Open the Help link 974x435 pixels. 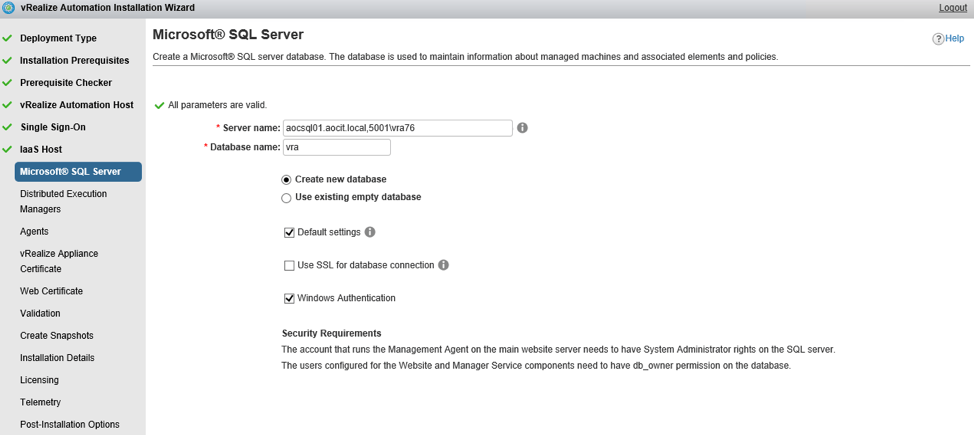tap(955, 39)
